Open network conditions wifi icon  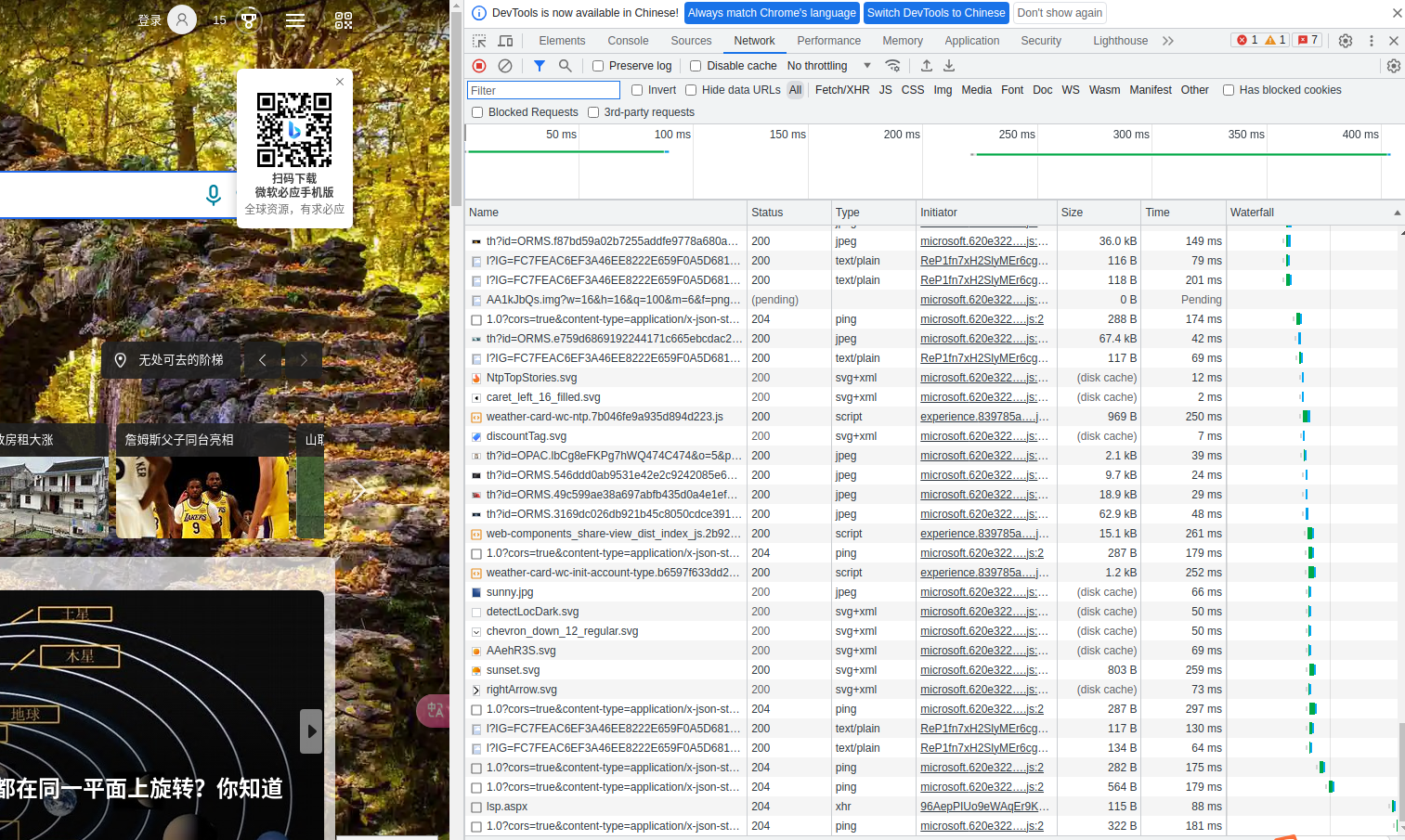(892, 66)
